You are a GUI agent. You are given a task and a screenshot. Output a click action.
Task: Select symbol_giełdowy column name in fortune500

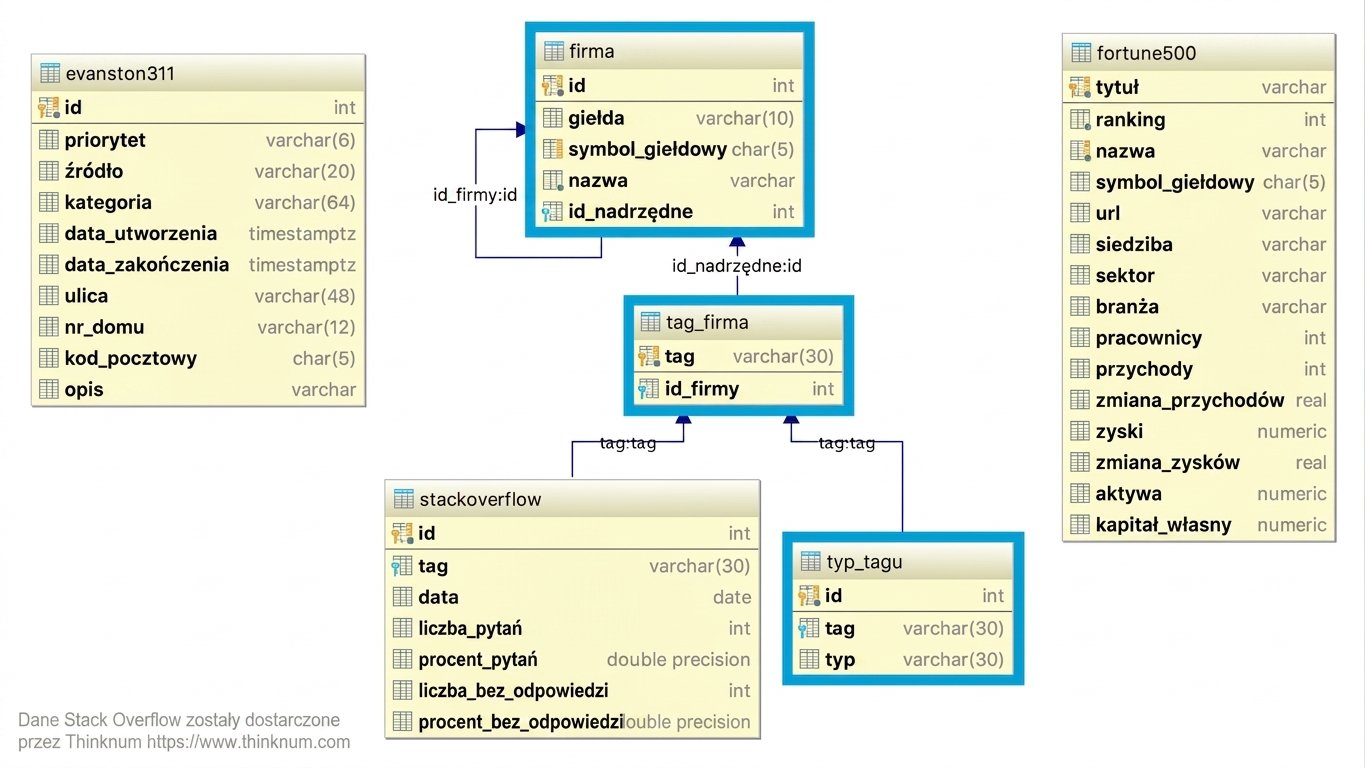tap(1175, 182)
